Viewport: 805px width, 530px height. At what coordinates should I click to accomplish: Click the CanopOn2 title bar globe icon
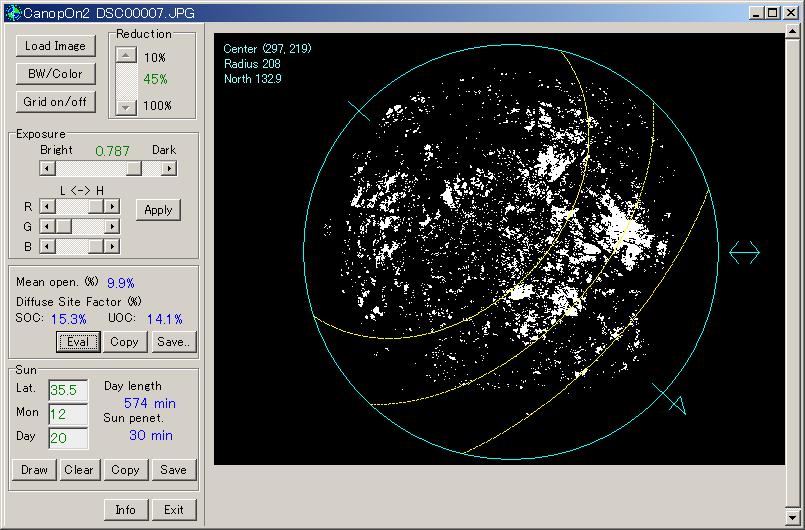click(13, 13)
